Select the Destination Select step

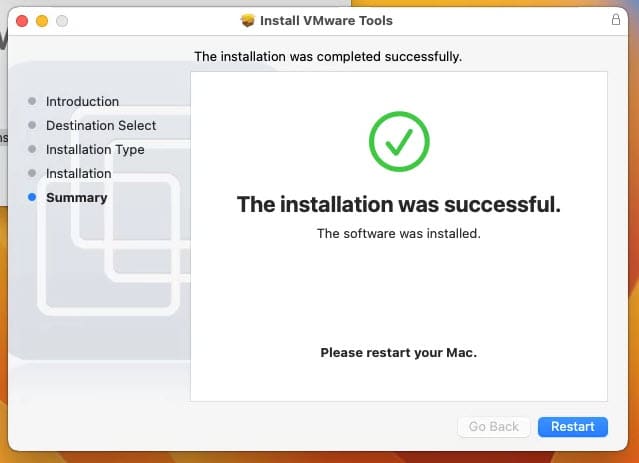pyautogui.click(x=101, y=126)
